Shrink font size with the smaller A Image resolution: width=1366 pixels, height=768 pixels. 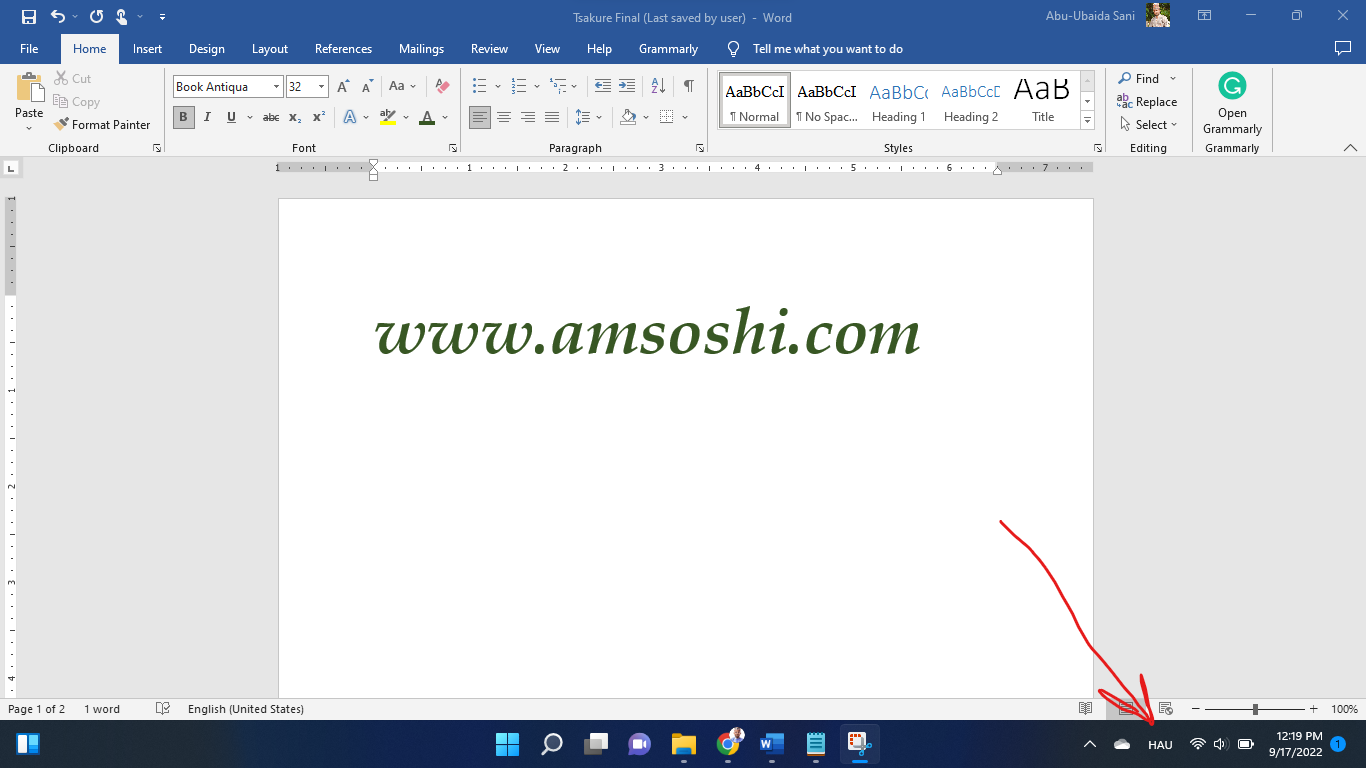tap(367, 87)
